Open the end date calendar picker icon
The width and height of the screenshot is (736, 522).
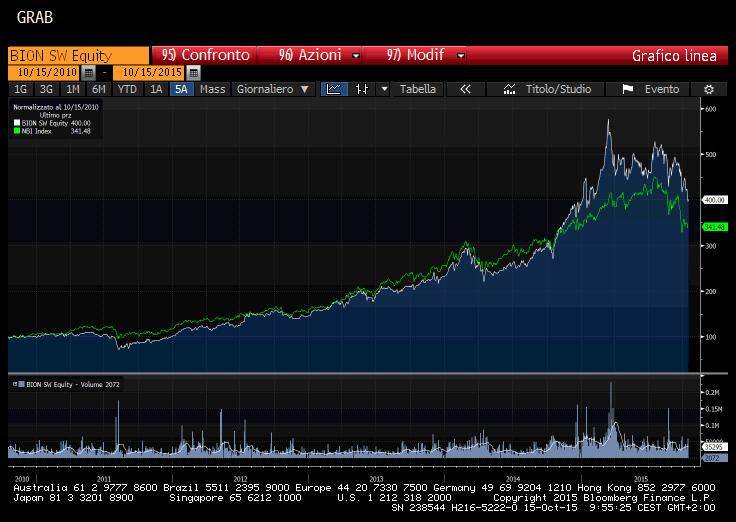tap(193, 73)
